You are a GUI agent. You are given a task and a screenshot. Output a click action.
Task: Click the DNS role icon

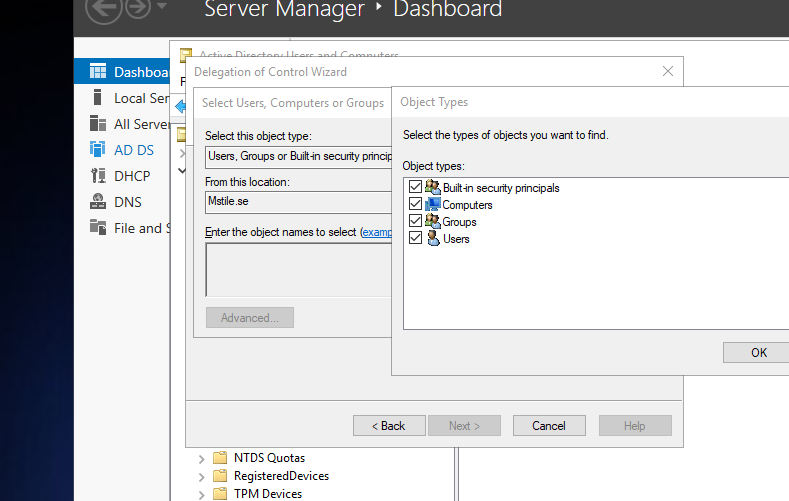[98, 201]
